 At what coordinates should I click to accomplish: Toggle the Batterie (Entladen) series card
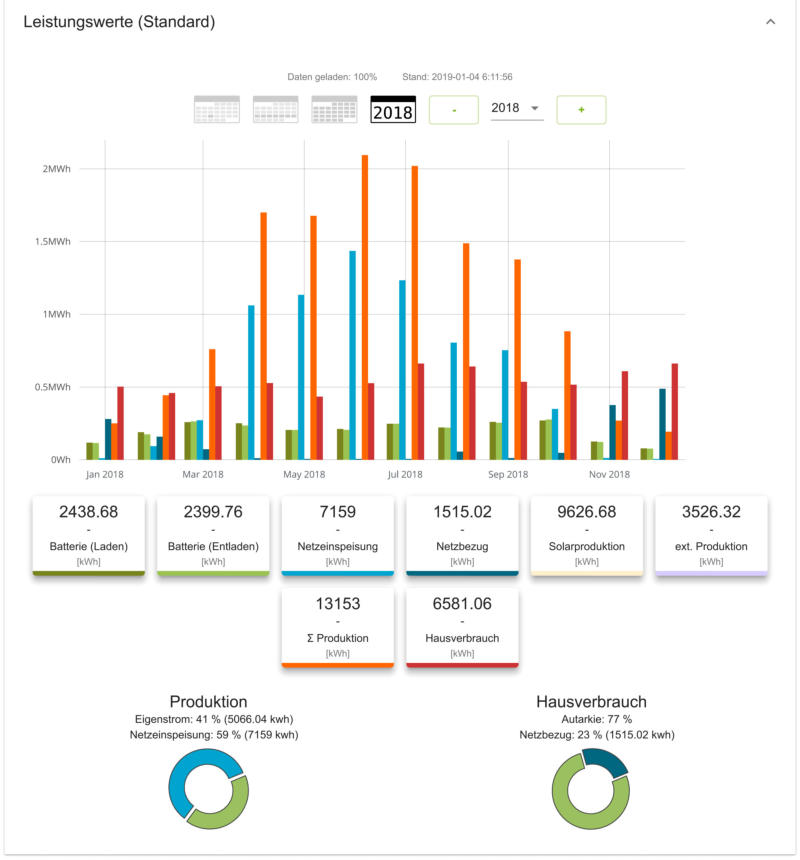coord(213,535)
